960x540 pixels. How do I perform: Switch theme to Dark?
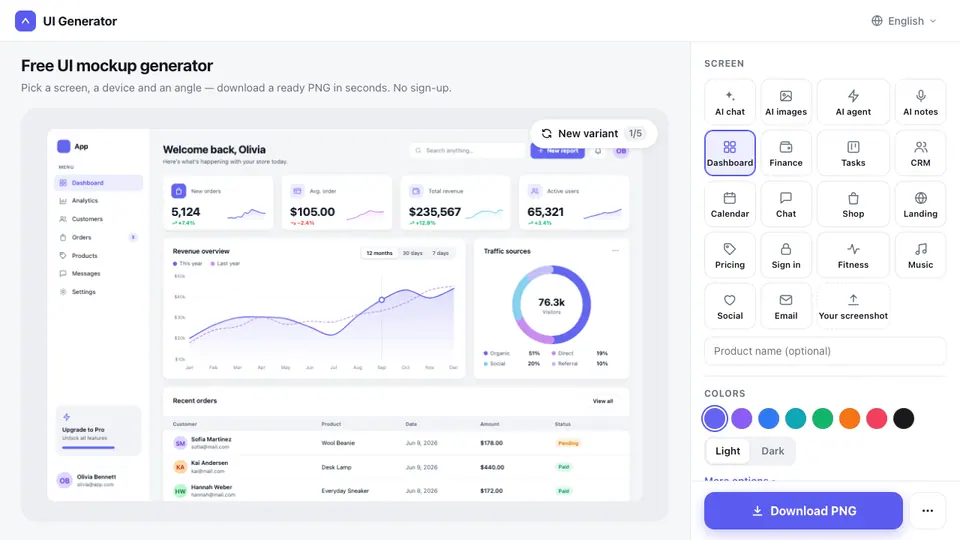tap(773, 451)
